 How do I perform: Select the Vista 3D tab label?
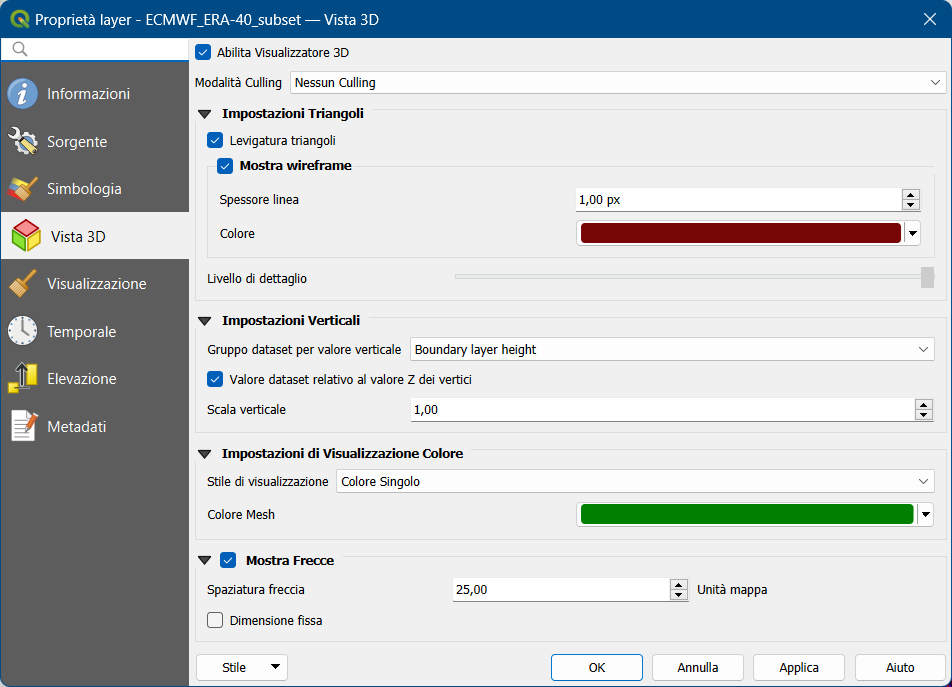click(x=78, y=237)
